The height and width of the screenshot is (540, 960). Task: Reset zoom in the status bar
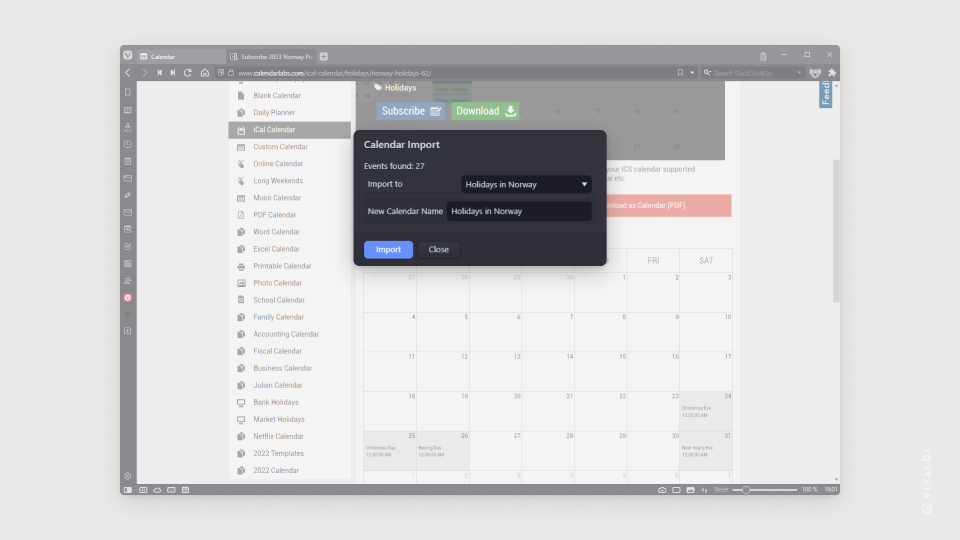721,490
